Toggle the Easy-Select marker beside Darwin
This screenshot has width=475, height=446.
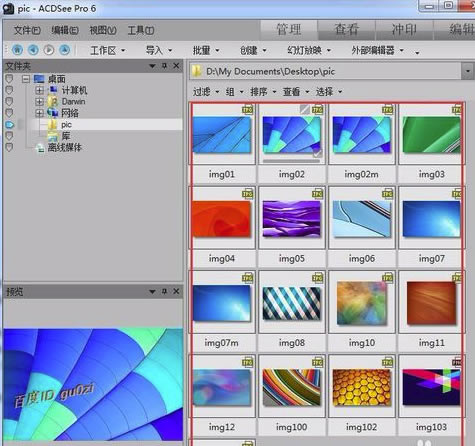(9, 102)
